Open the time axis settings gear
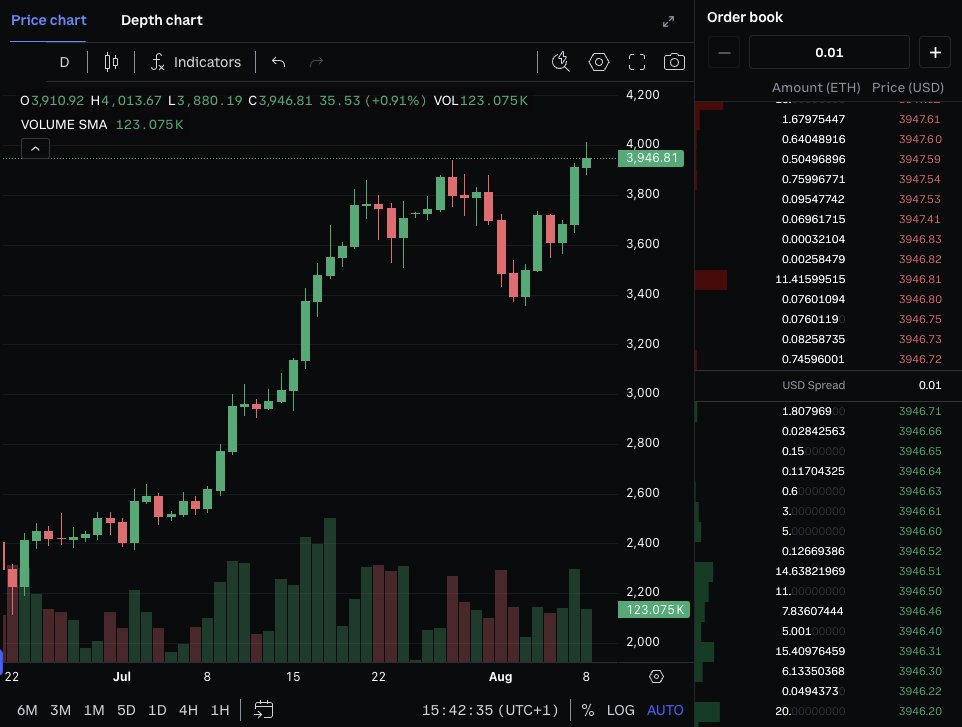This screenshot has height=727, width=962. coord(655,676)
